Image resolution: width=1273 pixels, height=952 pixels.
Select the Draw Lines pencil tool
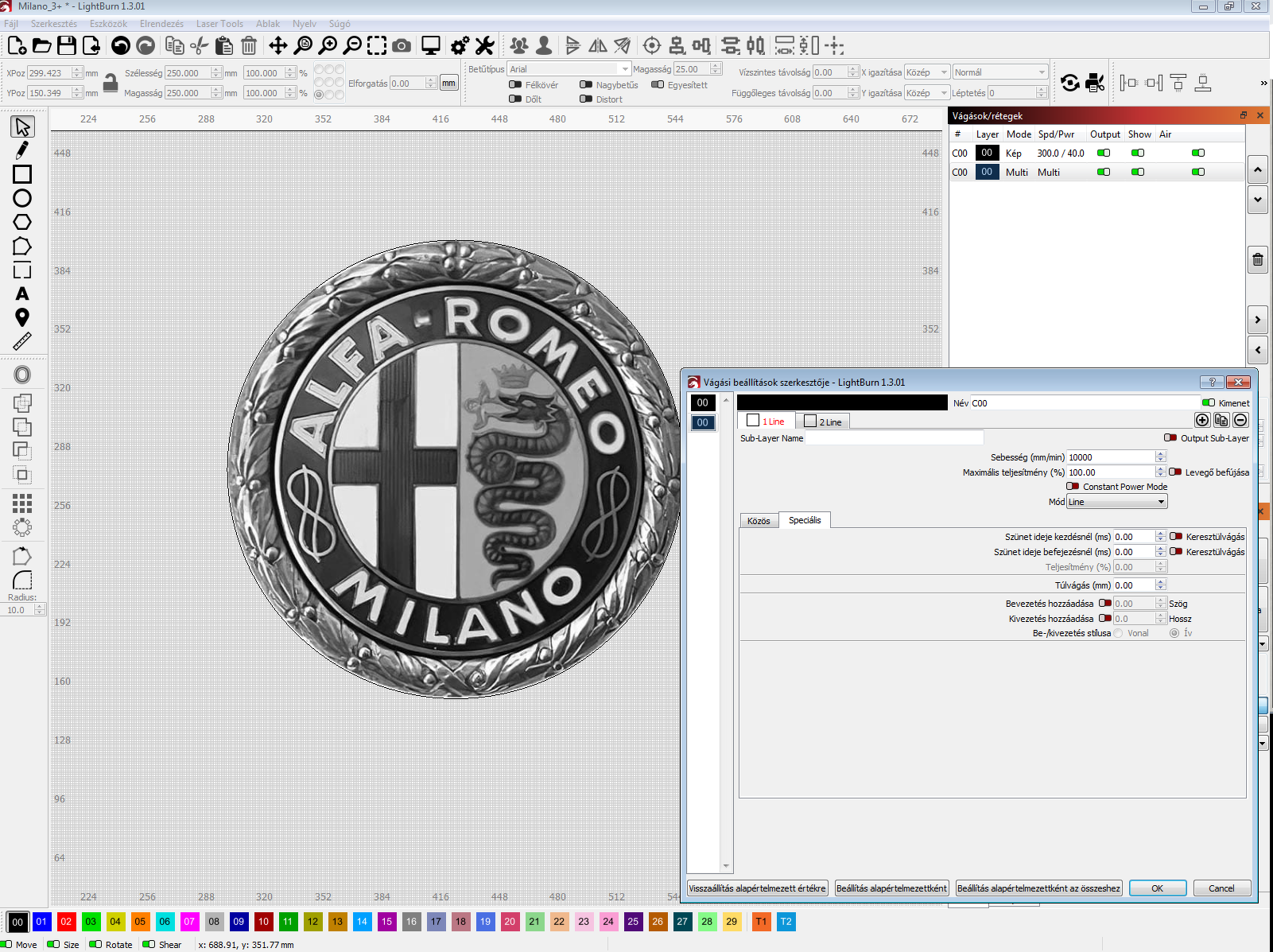click(22, 150)
